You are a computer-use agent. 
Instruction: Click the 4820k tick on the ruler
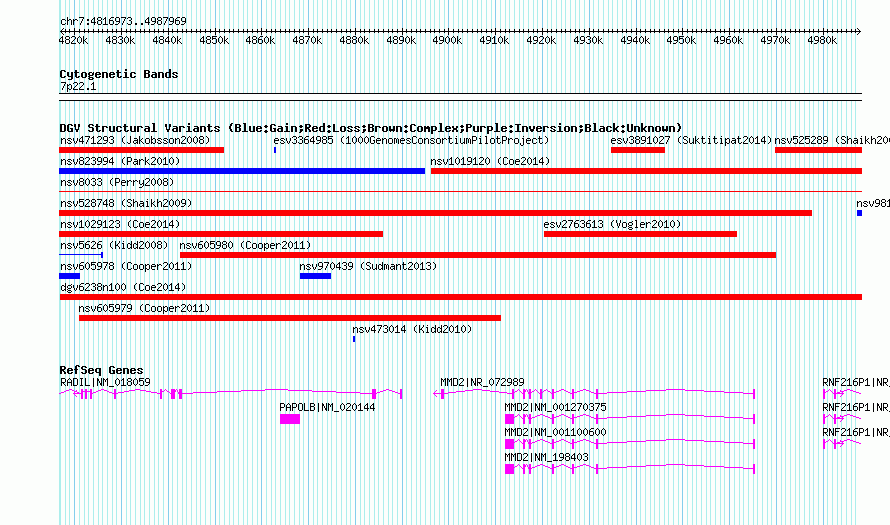point(73,40)
